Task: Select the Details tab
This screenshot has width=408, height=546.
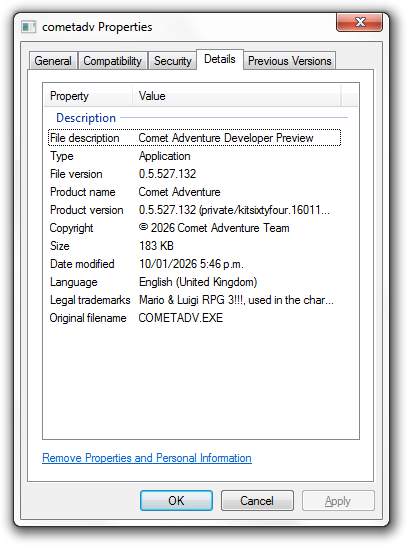Action: click(x=220, y=59)
